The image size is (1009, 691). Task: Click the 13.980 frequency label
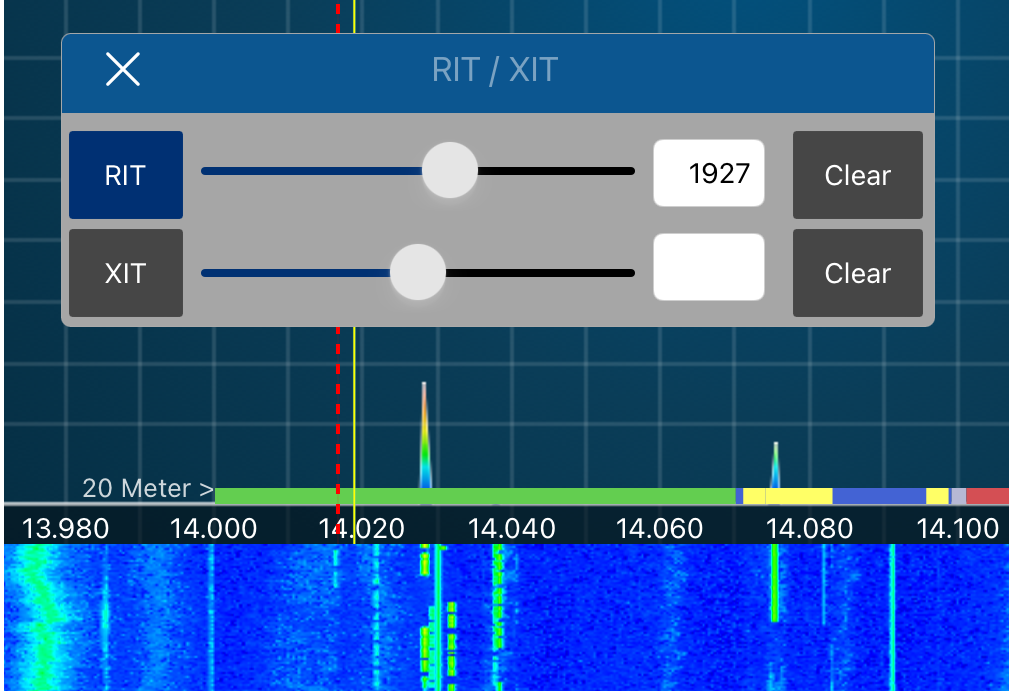pos(66,529)
